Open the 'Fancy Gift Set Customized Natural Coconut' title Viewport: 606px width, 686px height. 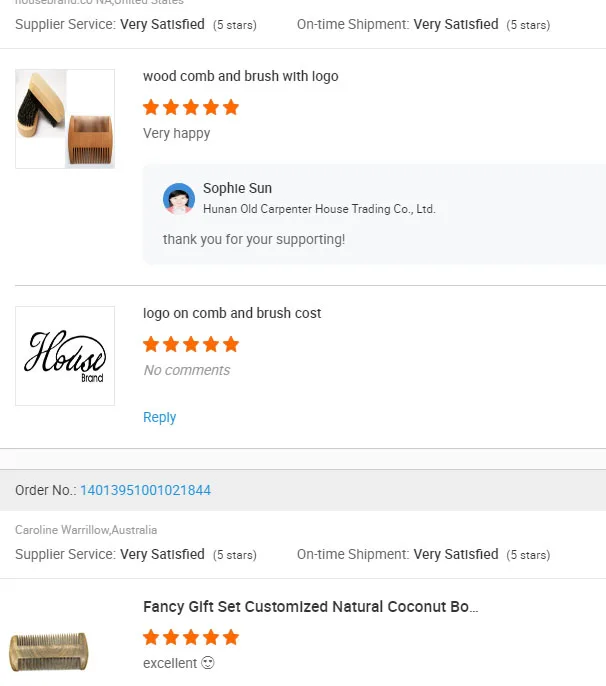310,606
